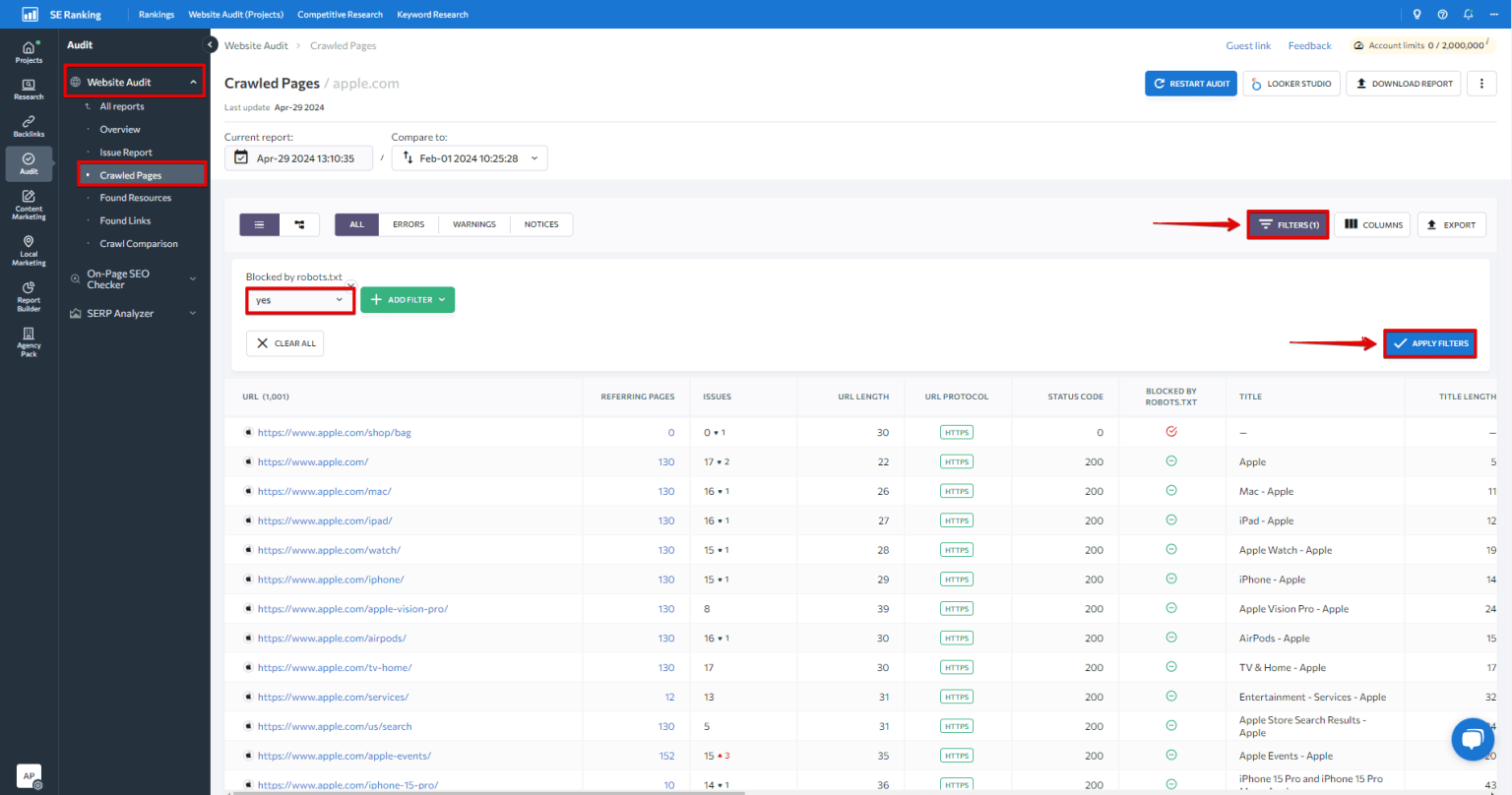Click the Apply Filters button
This screenshot has height=795, width=1512.
tap(1429, 343)
